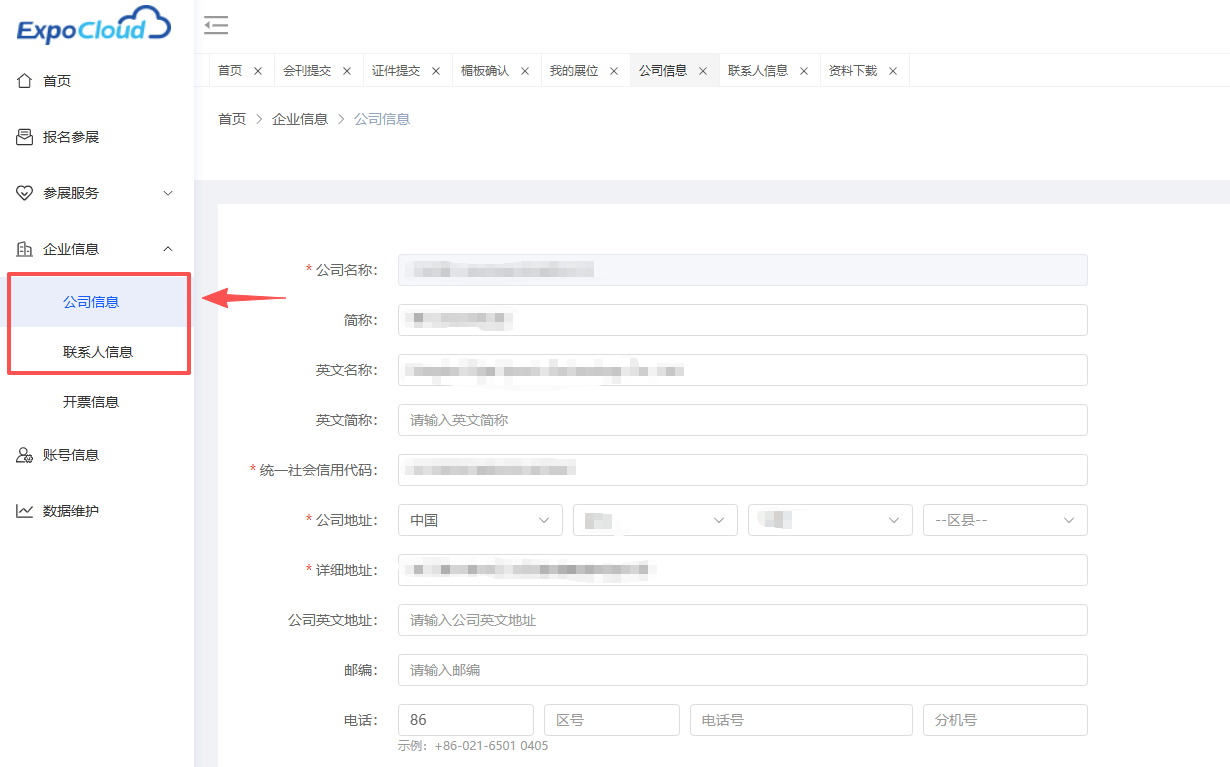Viewport: 1230px width, 767px height.
Task: Click the ExpoCloud logo
Action: [x=94, y=25]
